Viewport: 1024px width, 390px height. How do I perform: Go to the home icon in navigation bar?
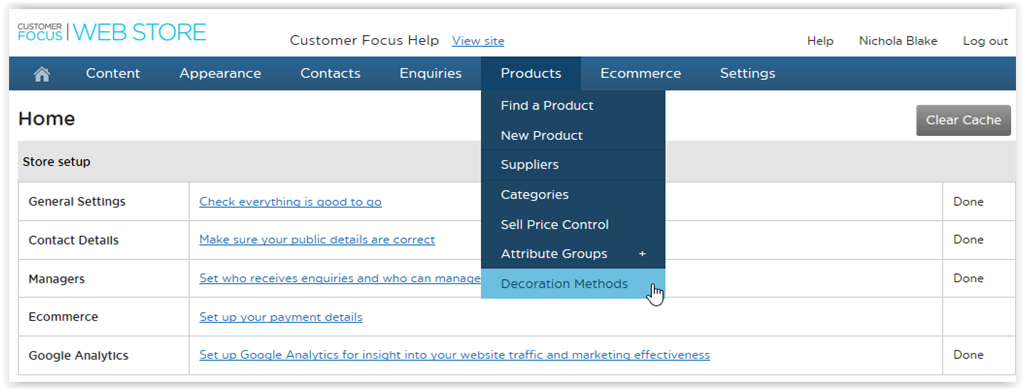tap(42, 74)
